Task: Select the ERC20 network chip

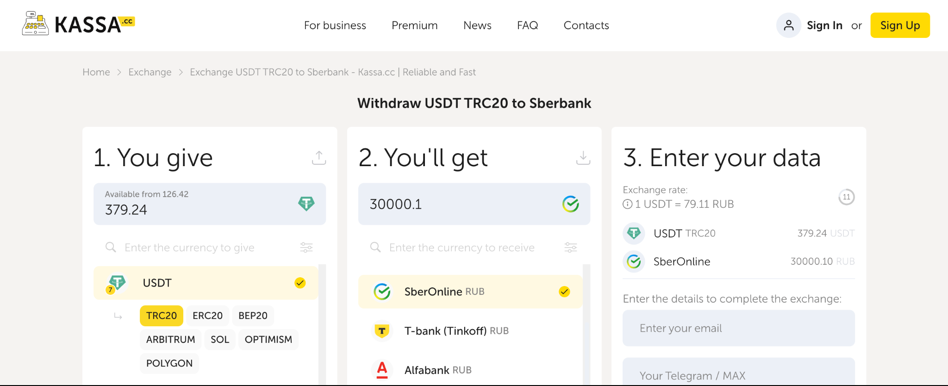Action: coord(207,315)
